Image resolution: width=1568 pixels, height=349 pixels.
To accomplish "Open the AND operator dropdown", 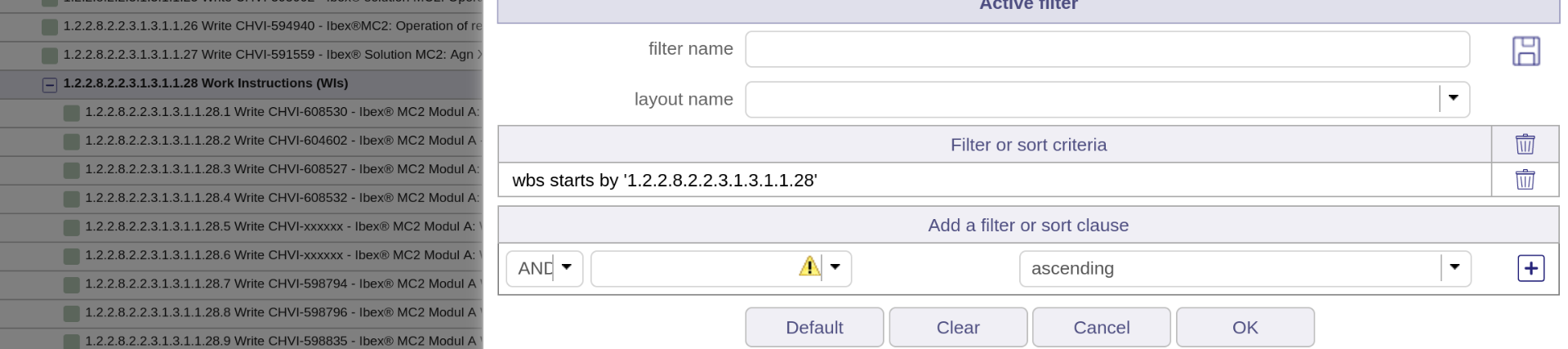I will tap(567, 267).
